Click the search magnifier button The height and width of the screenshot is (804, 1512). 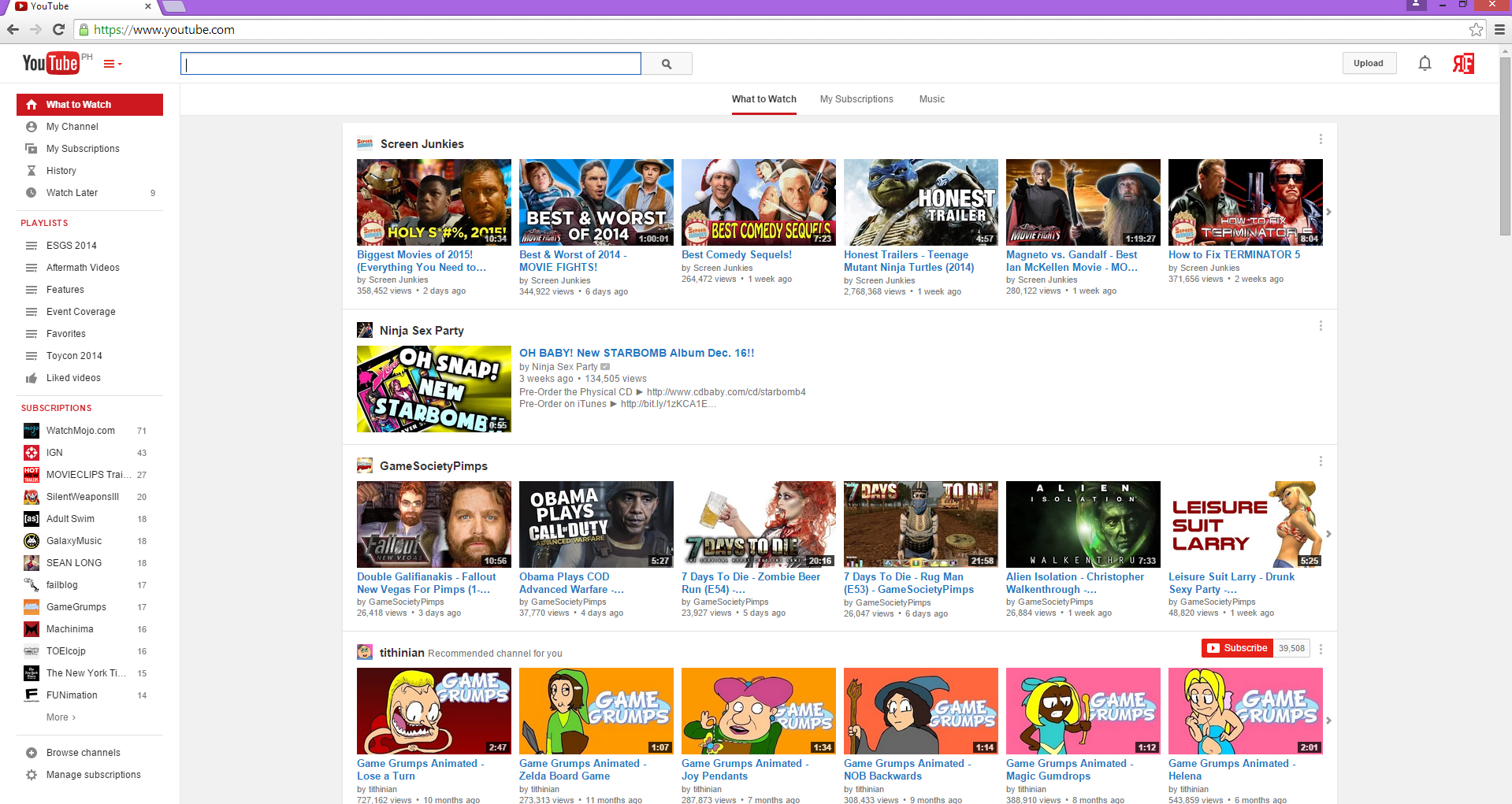click(x=667, y=64)
